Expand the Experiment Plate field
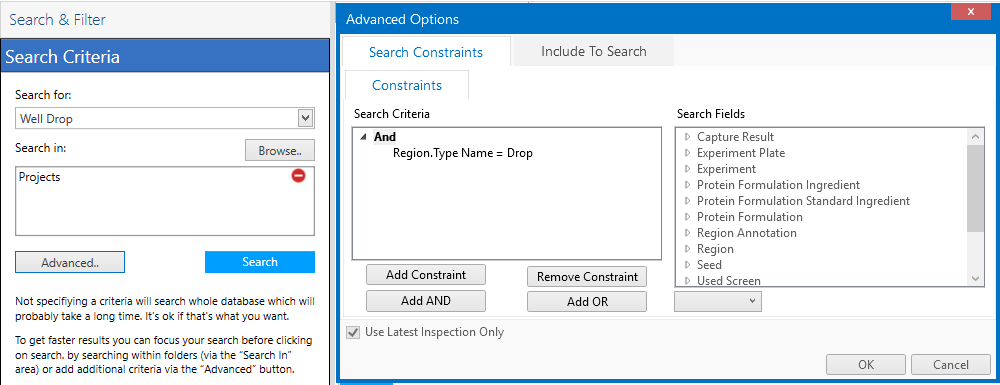 pyautogui.click(x=688, y=153)
